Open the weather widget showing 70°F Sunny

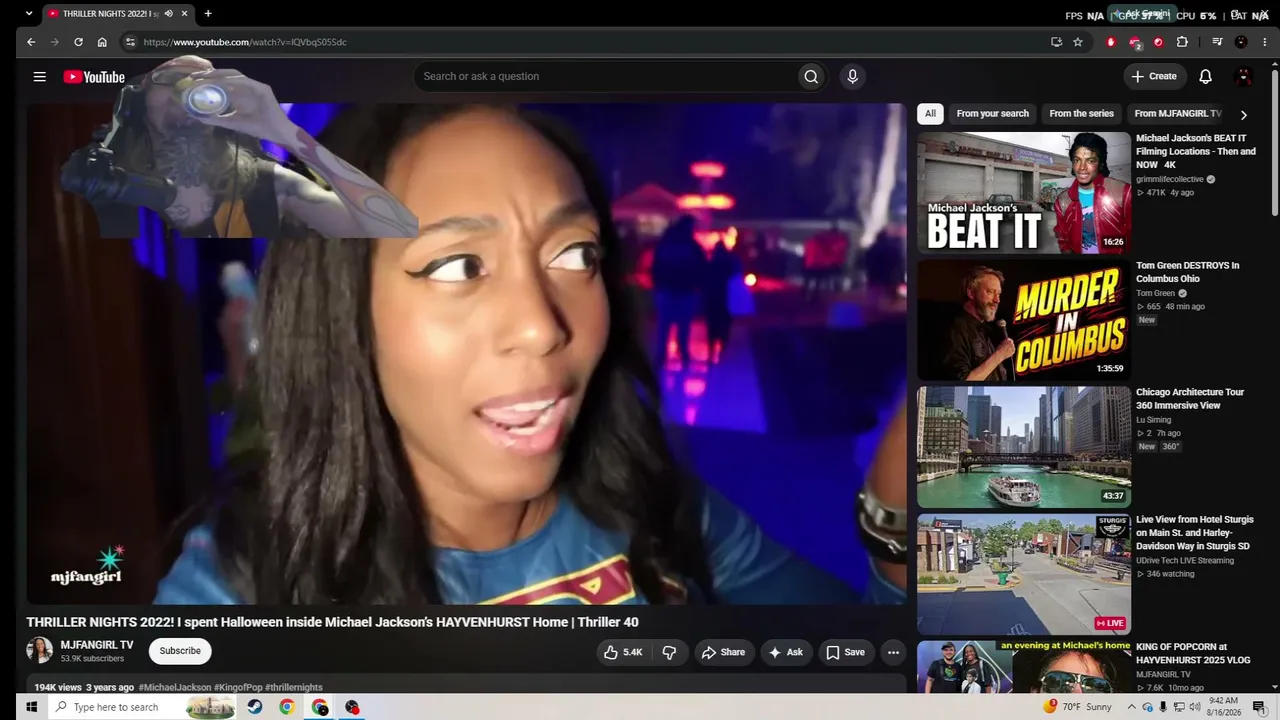coord(1077,707)
